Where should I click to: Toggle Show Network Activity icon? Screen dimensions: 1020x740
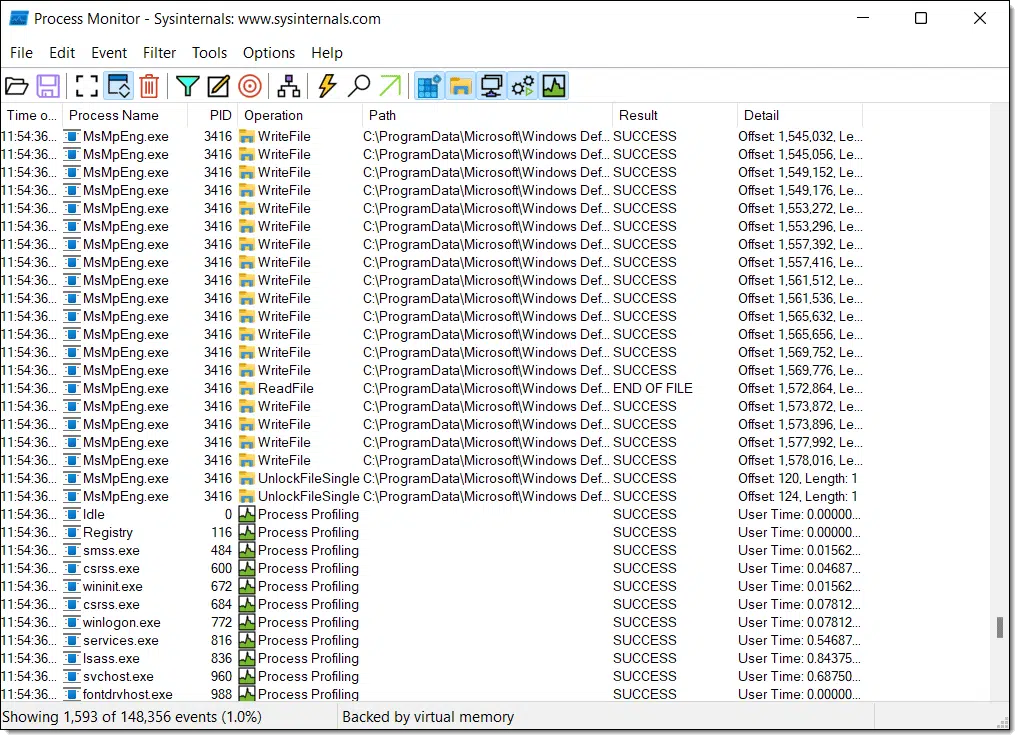tap(492, 86)
